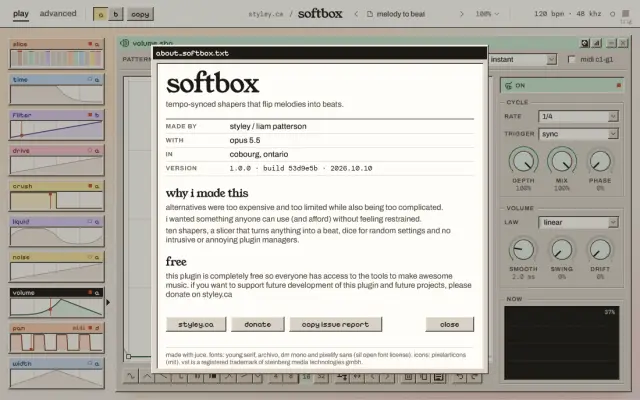Open the RATE 1/4 dropdown
The image size is (640, 400).
tap(578, 116)
